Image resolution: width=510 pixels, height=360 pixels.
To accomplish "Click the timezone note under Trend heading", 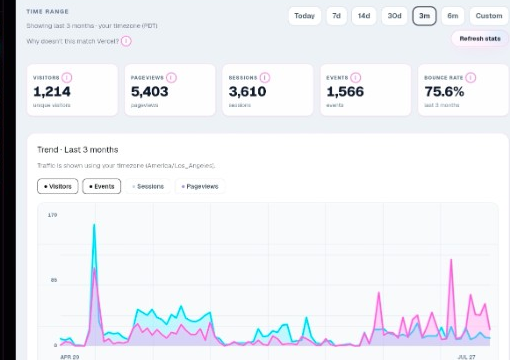I will pyautogui.click(x=126, y=166).
